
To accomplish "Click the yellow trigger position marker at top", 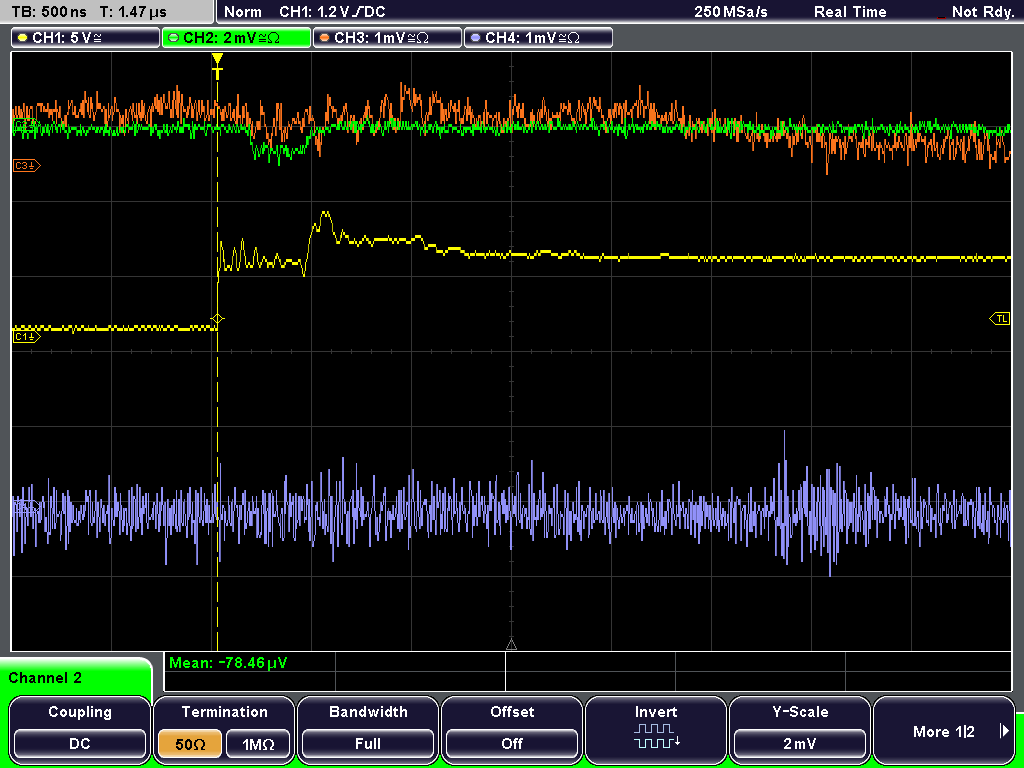I will 217,65.
